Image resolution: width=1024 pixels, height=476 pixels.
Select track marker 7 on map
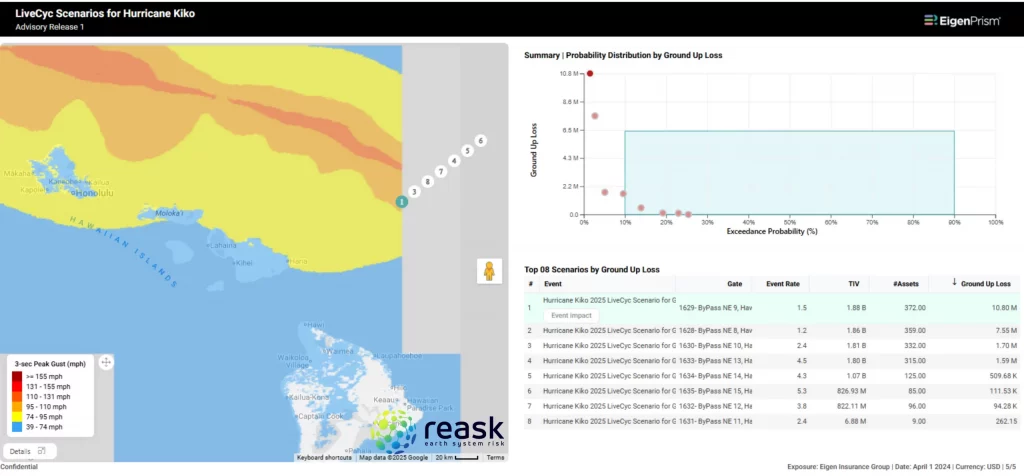440,172
